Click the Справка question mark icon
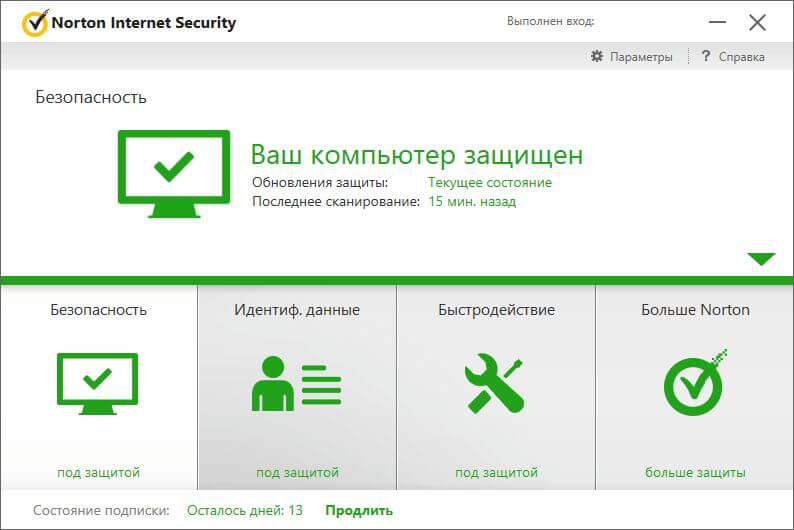The height and width of the screenshot is (530, 794). click(x=706, y=56)
